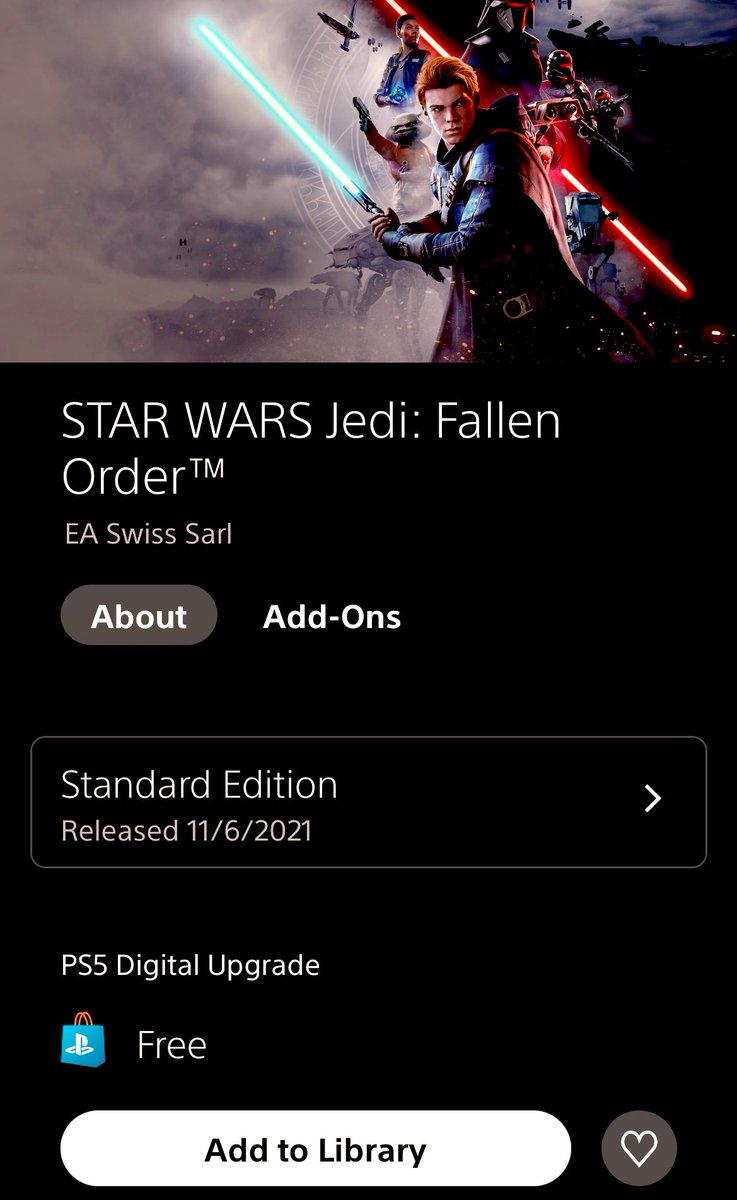Open the EA Swiss Sarl publisher link
This screenshot has height=1200, width=737.
[x=148, y=533]
